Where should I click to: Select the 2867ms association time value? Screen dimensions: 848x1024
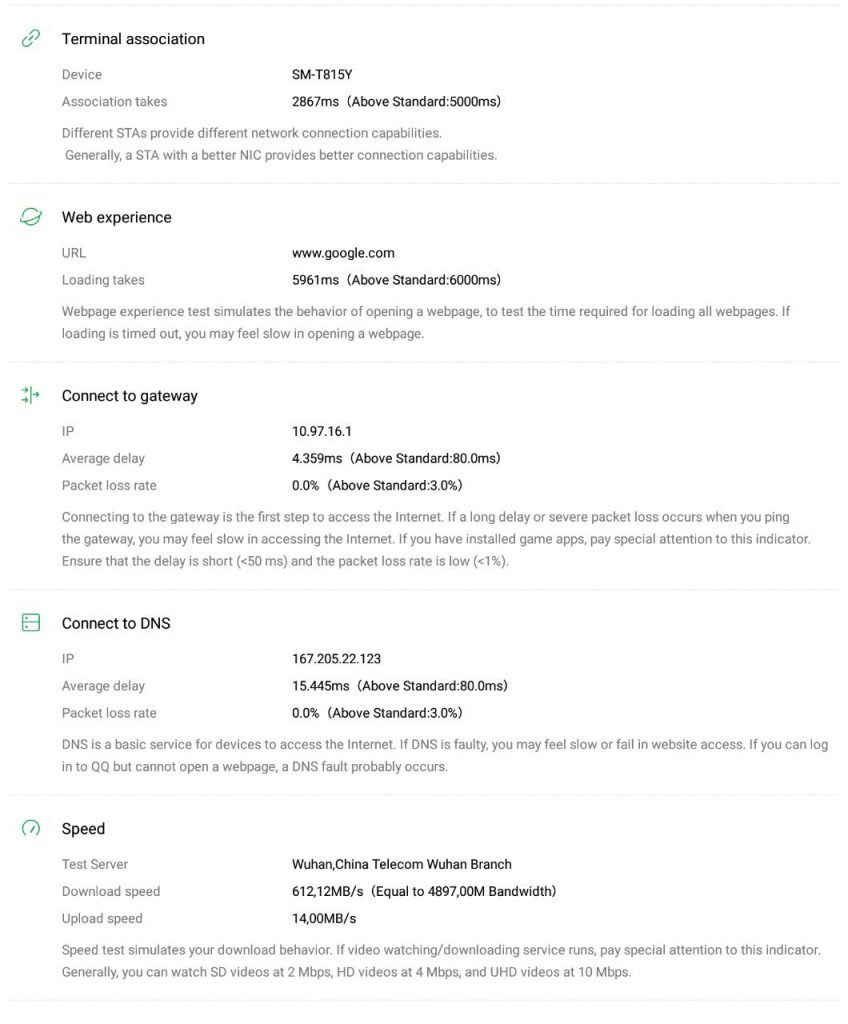tap(315, 101)
